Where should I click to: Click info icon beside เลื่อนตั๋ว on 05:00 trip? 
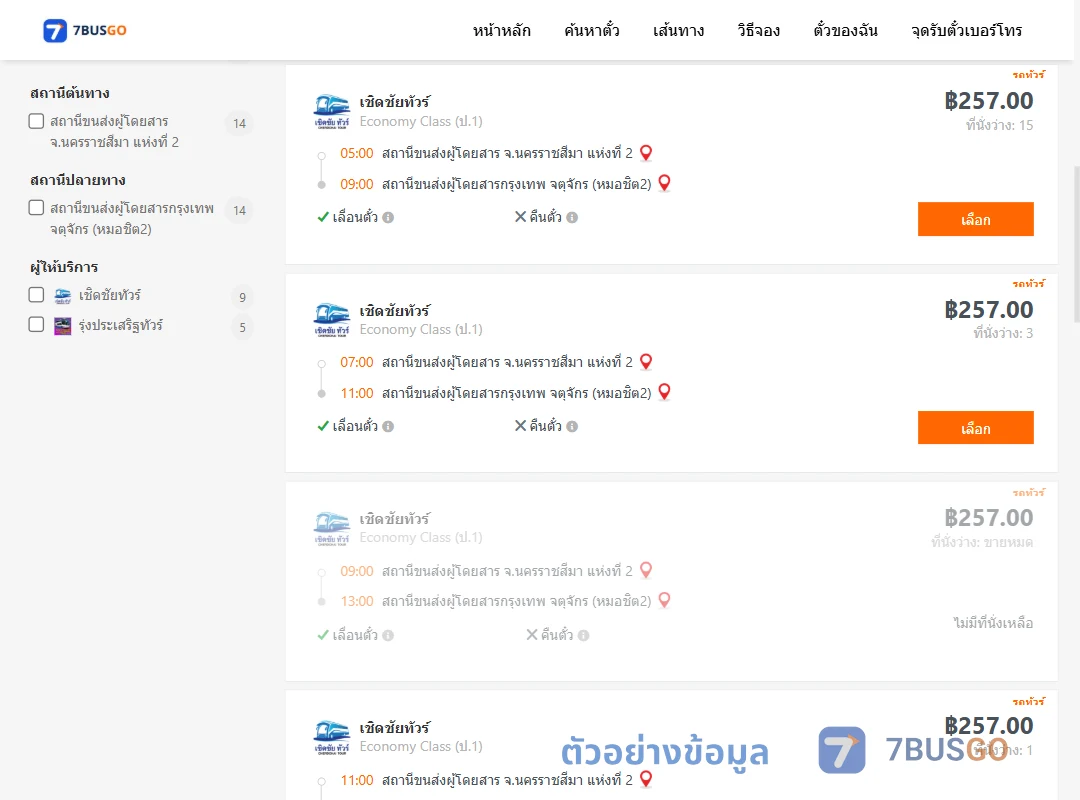point(388,218)
